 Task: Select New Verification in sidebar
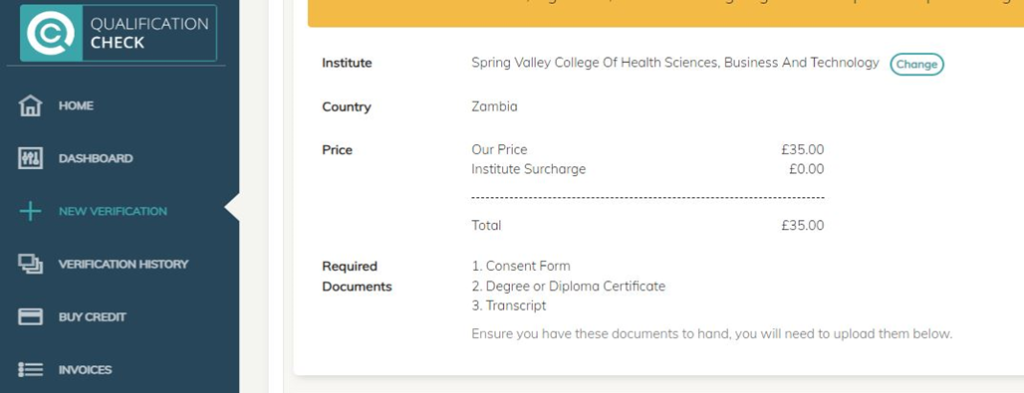112,212
